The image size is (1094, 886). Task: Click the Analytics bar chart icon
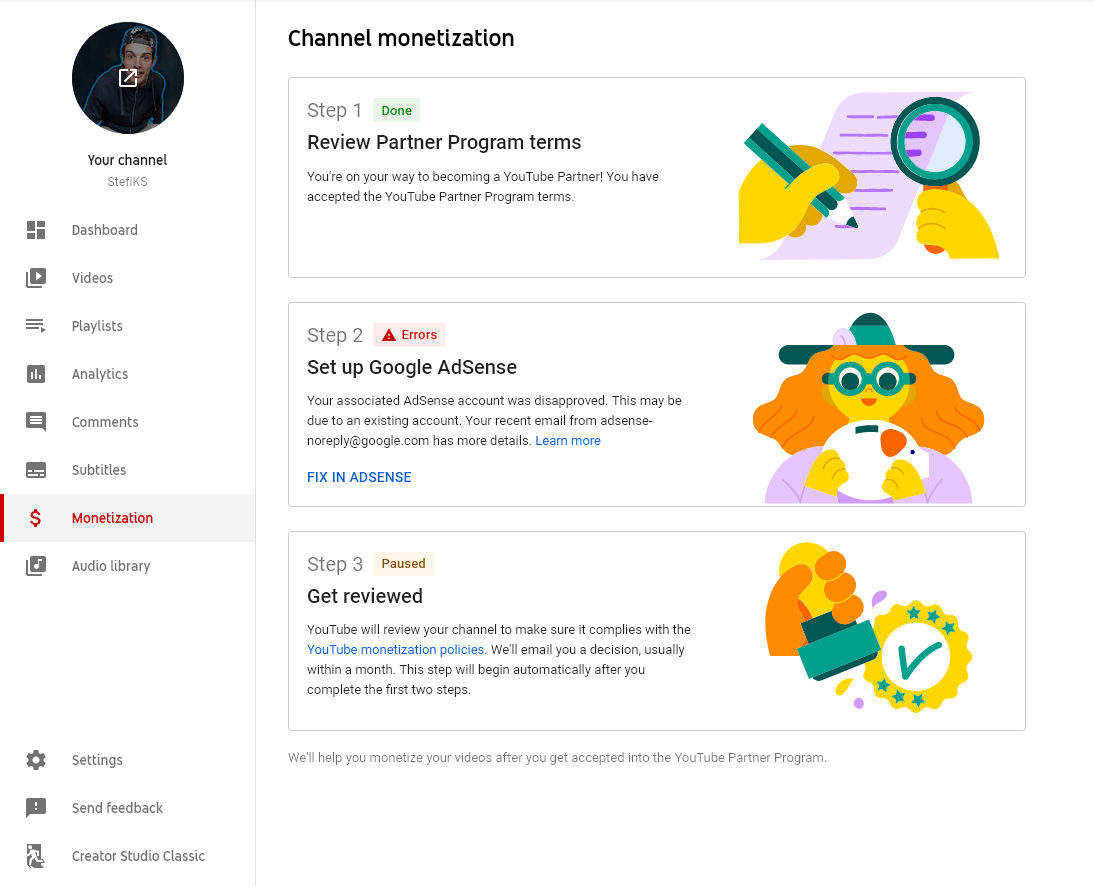[36, 374]
